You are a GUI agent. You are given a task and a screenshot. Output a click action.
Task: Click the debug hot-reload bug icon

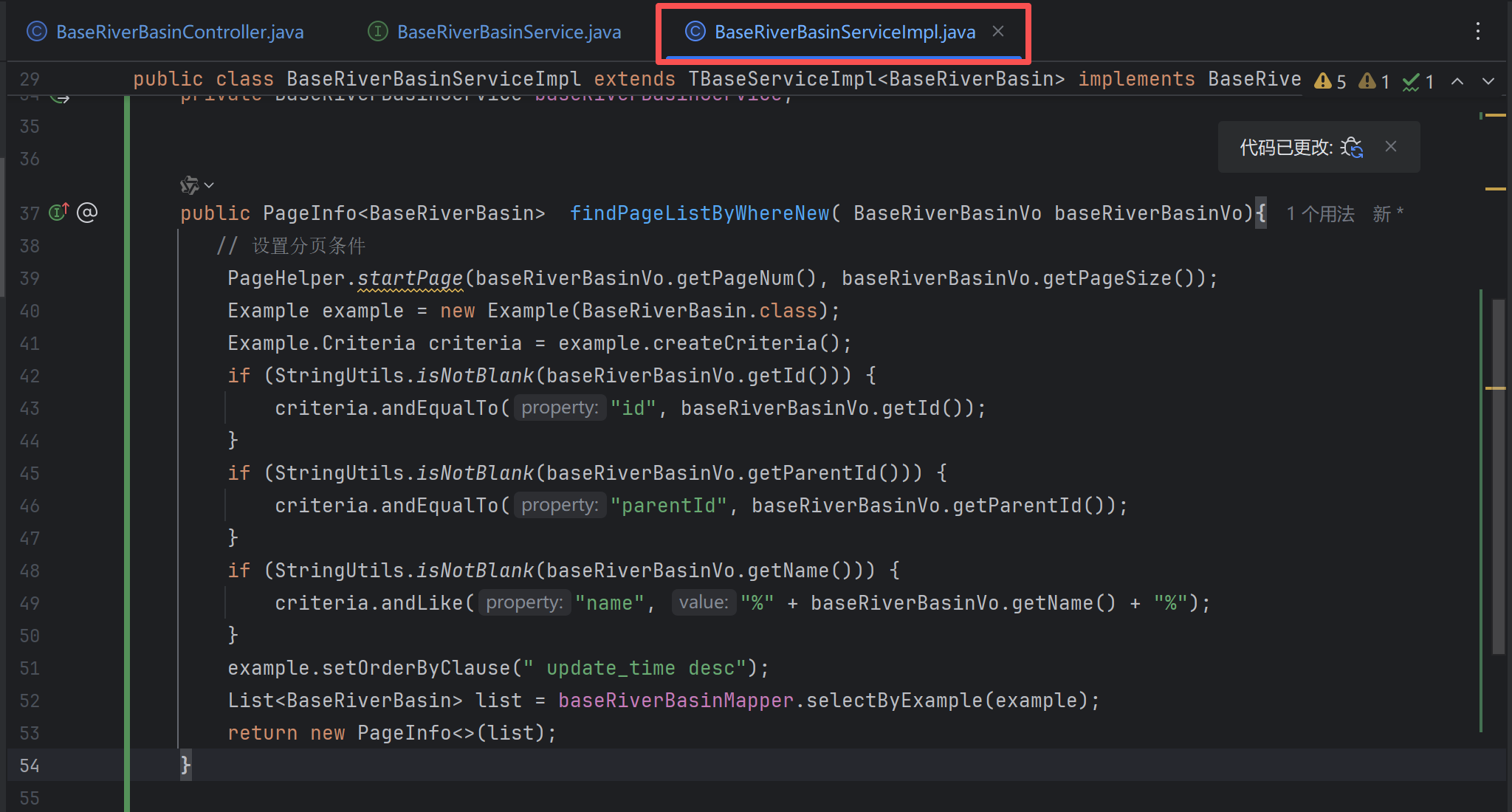click(1352, 148)
